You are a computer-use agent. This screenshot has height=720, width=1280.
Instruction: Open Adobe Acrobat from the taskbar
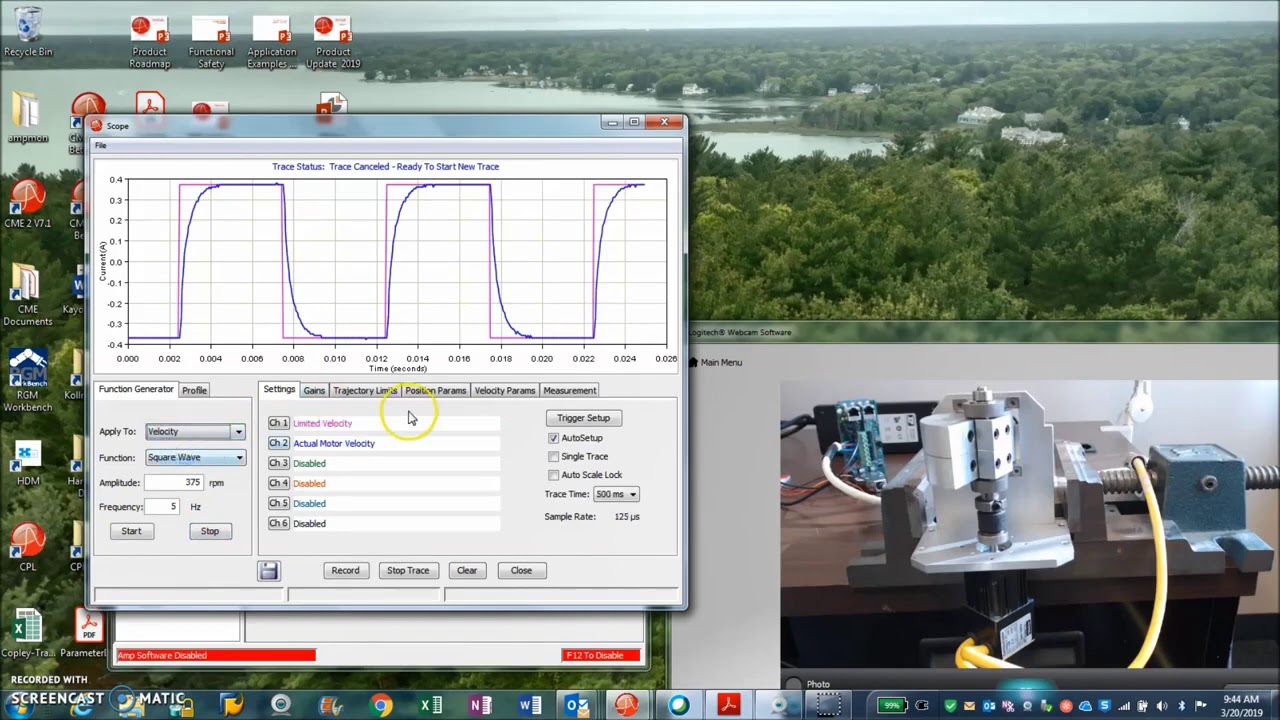[728, 706]
